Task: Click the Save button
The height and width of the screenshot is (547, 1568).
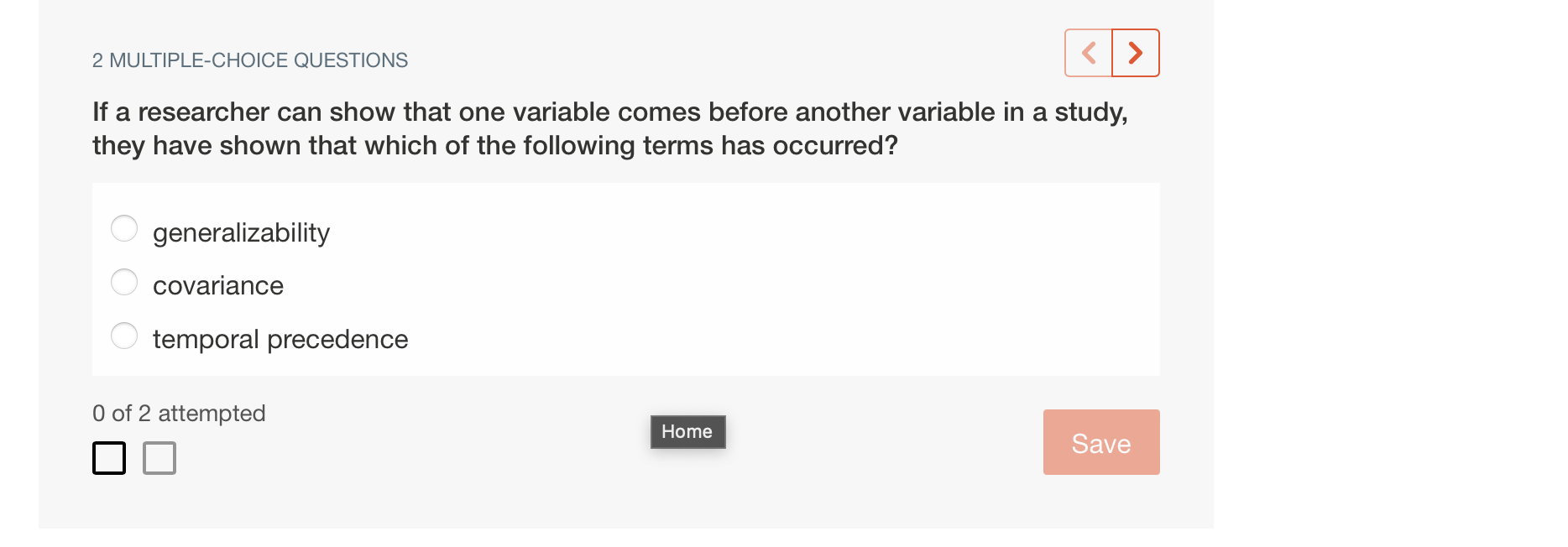Action: [1100, 442]
